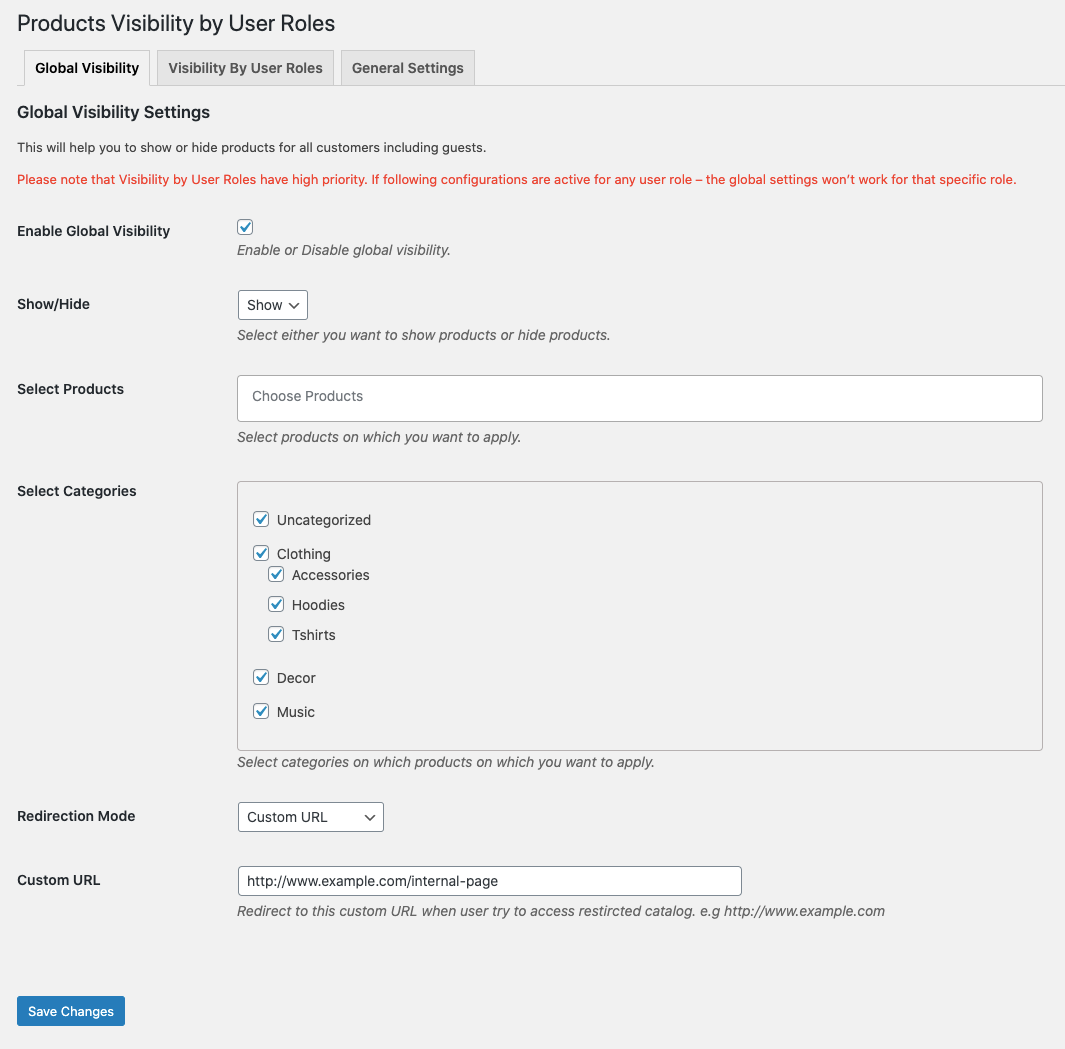1065x1049 pixels.
Task: Uncheck the Accessories subcategory
Action: [276, 574]
